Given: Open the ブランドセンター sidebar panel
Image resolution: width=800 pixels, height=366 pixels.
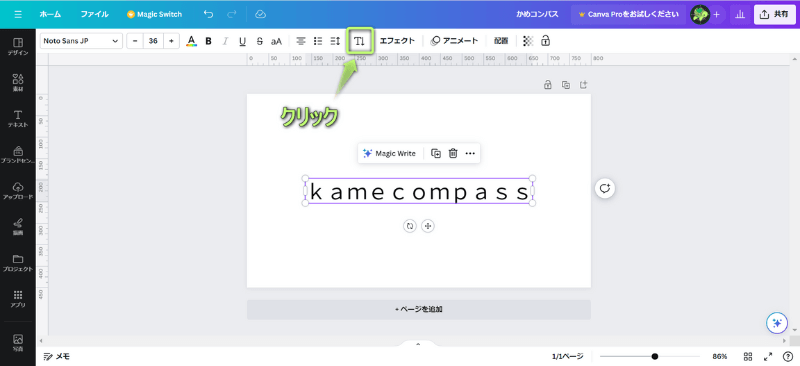Looking at the screenshot, I should (18, 154).
